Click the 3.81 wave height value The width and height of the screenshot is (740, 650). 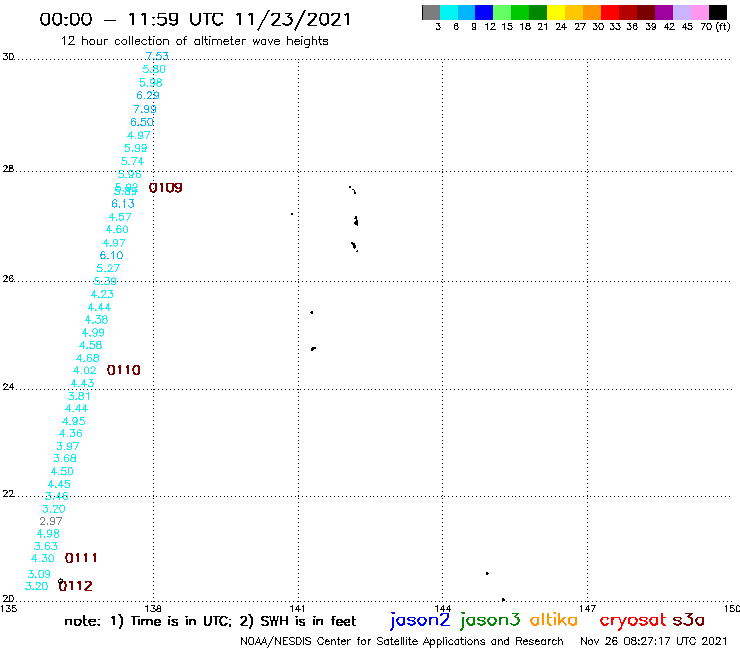click(79, 396)
